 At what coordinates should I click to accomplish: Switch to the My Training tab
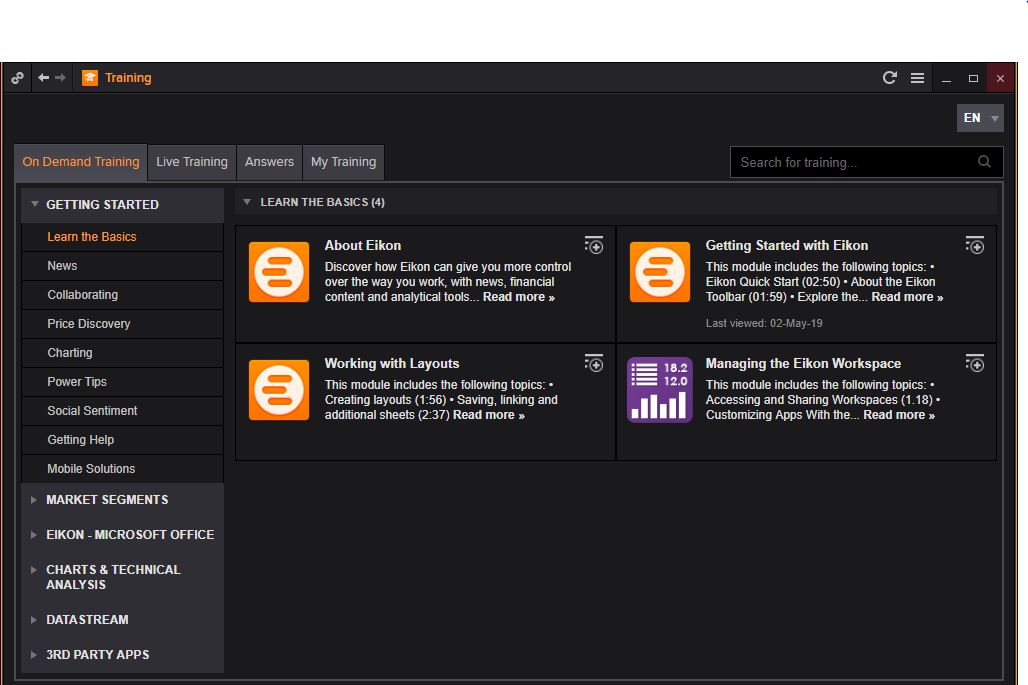[x=343, y=162]
